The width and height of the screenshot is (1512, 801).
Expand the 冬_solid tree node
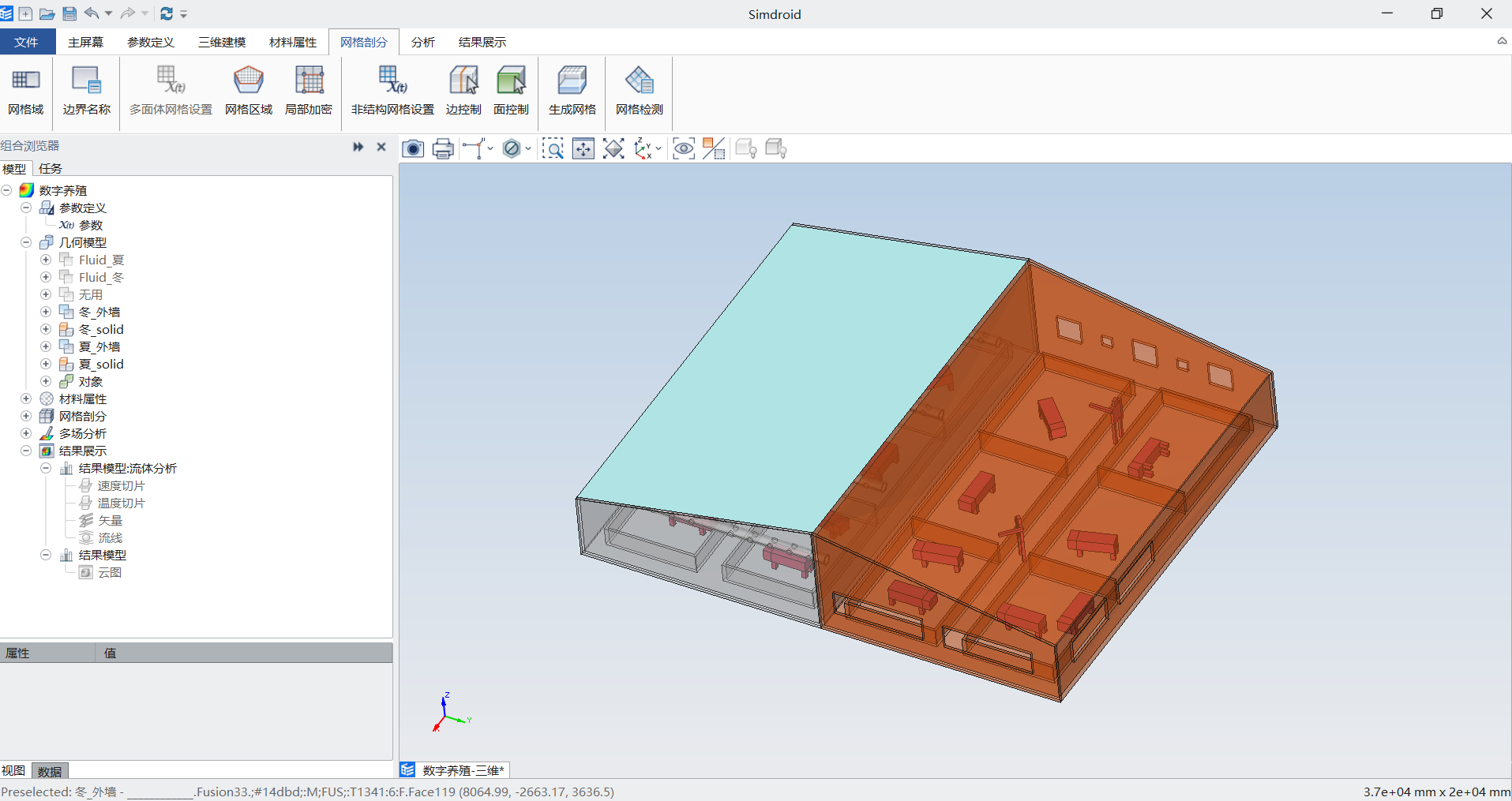tap(46, 329)
